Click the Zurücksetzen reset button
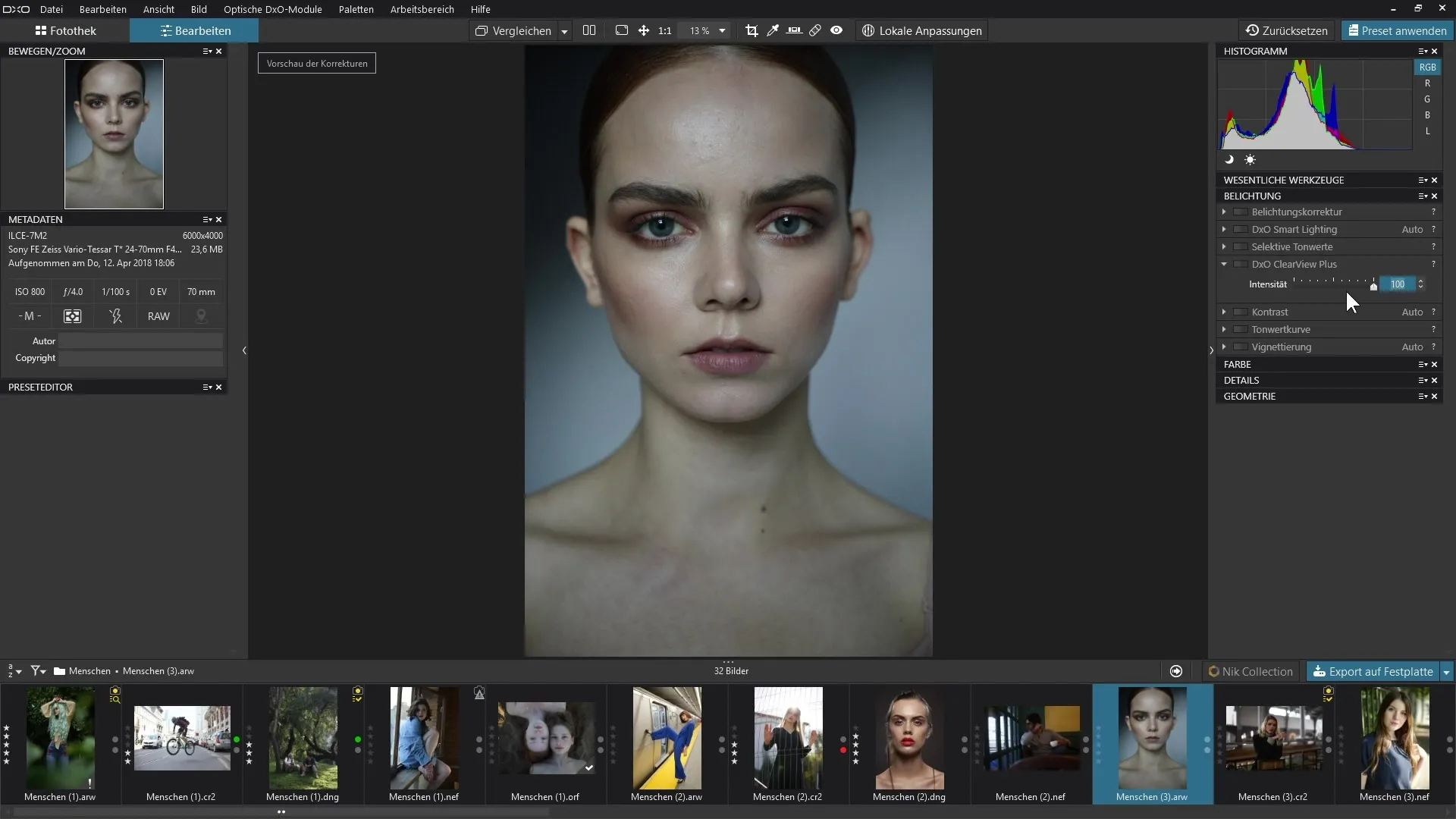This screenshot has width=1456, height=819. point(1287,30)
